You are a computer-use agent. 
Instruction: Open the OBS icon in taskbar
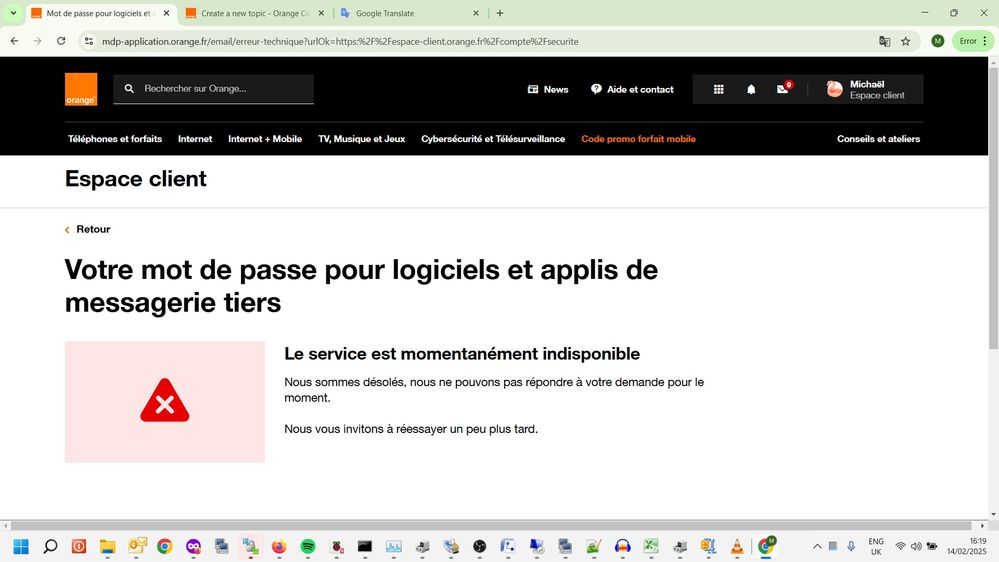click(480, 547)
